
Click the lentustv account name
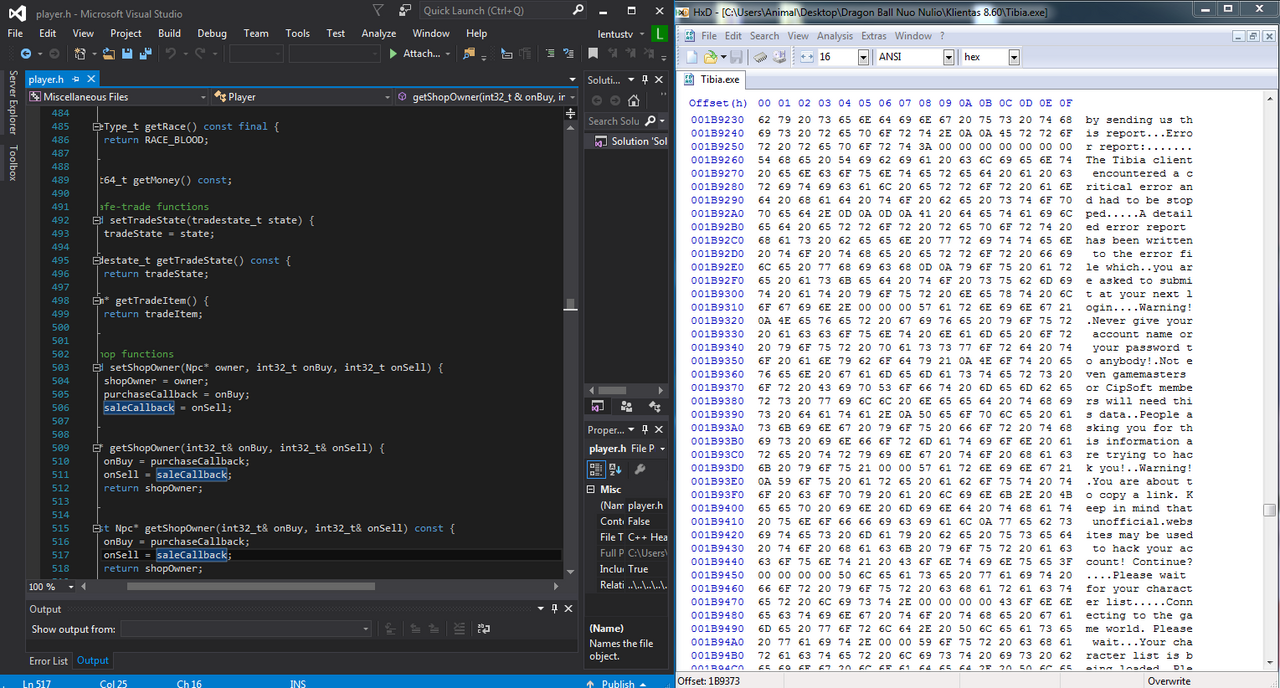[x=614, y=34]
